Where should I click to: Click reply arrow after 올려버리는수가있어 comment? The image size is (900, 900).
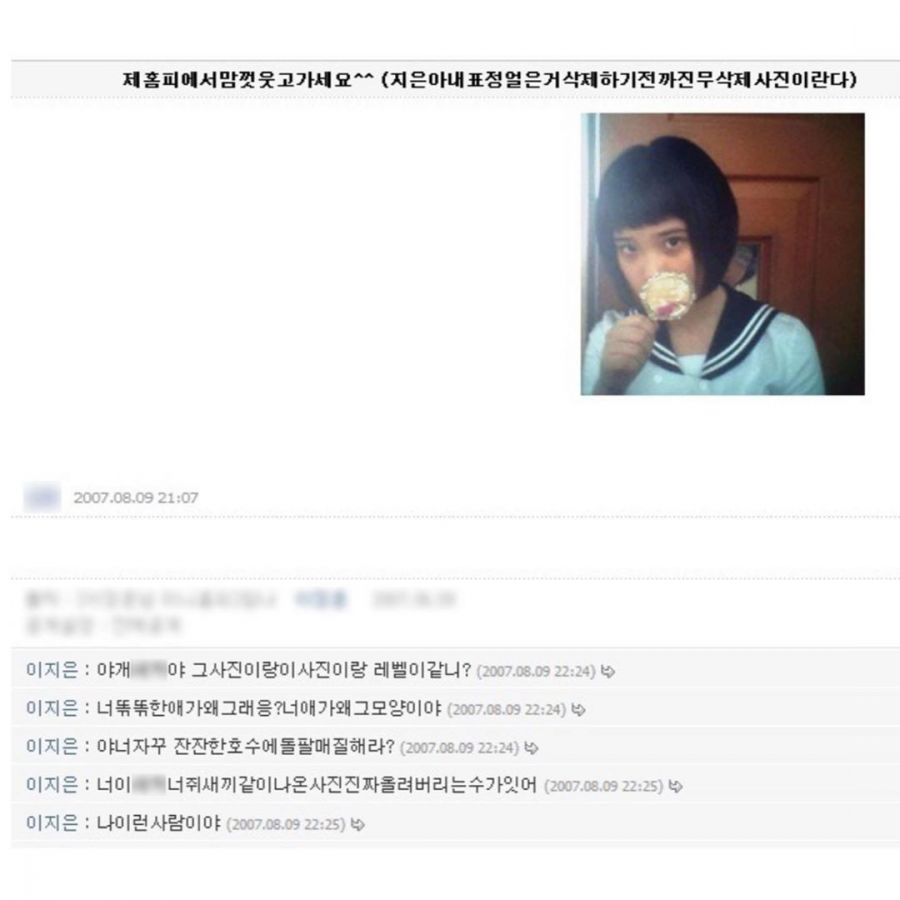[x=676, y=786]
